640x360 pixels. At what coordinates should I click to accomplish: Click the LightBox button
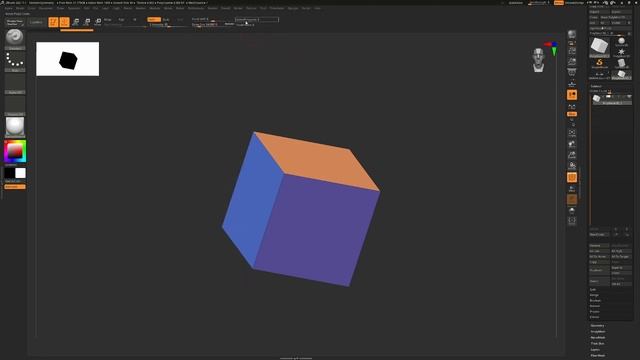[36, 22]
